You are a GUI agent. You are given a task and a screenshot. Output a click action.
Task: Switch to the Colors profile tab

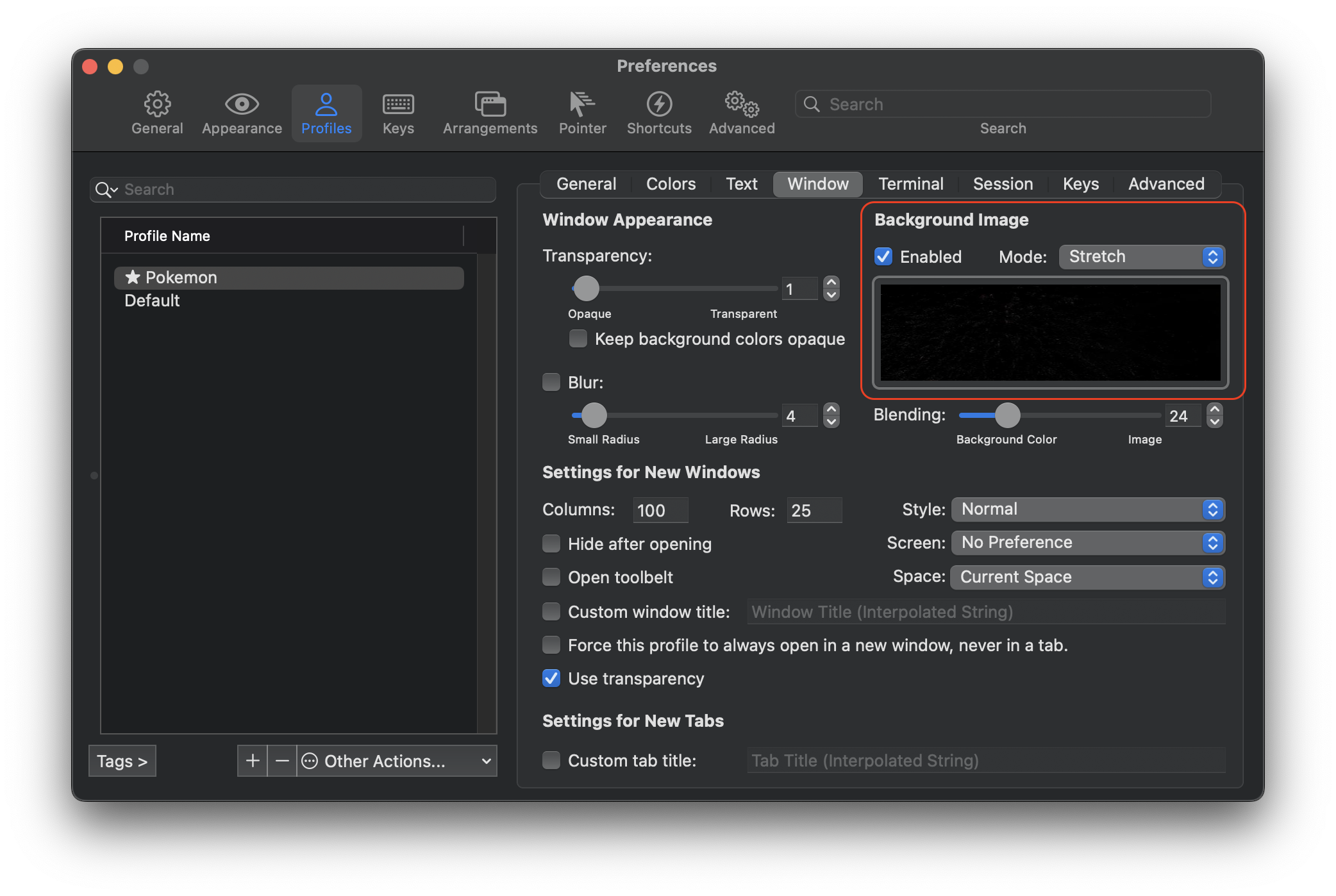(x=671, y=184)
